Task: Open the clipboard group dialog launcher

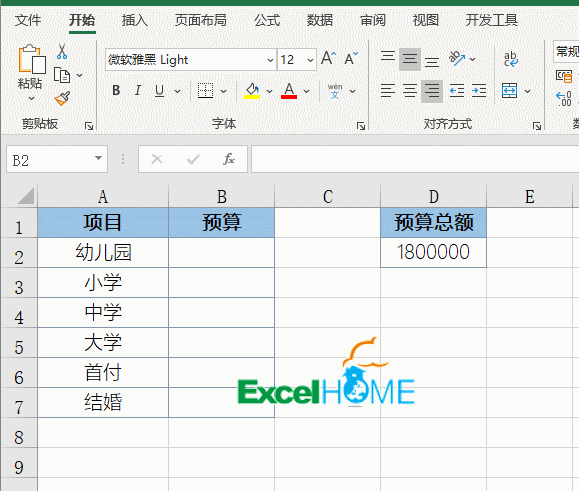Action: 89,126
